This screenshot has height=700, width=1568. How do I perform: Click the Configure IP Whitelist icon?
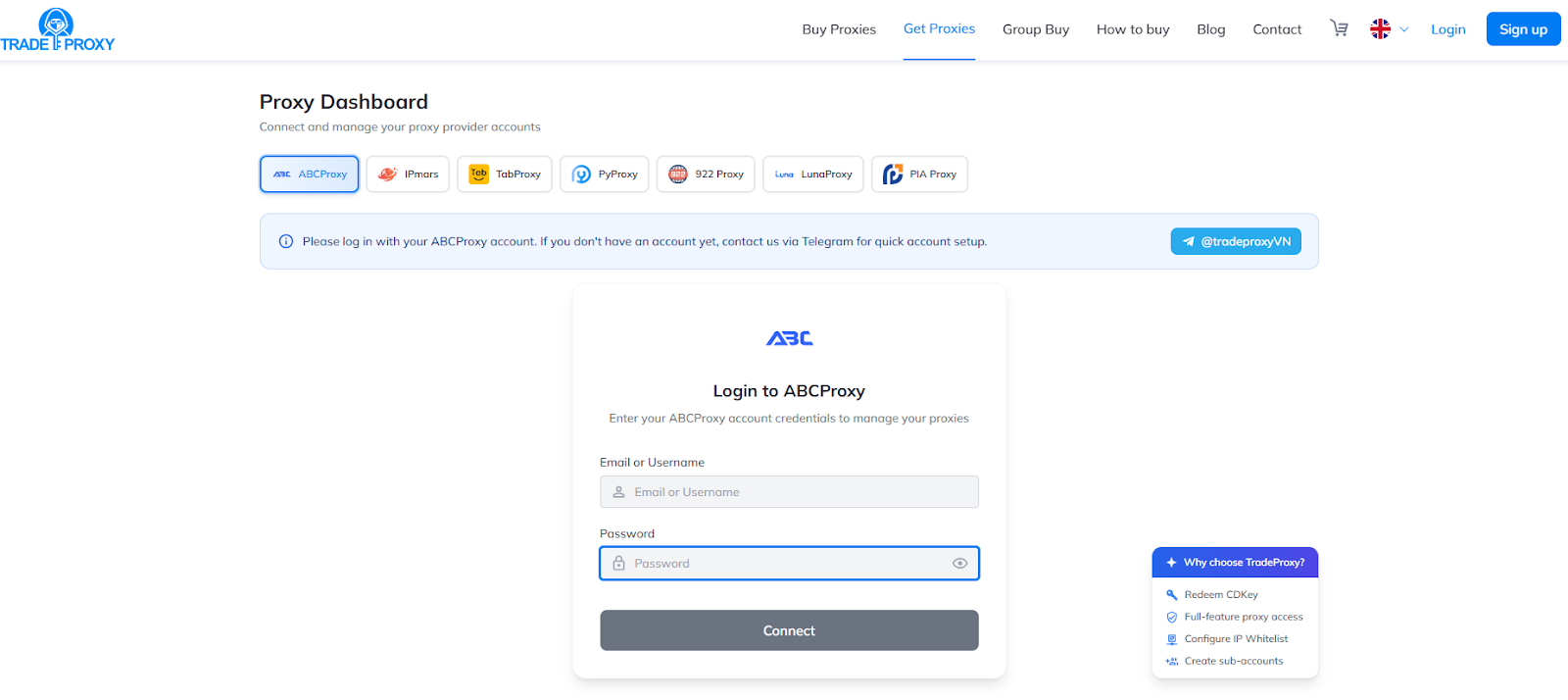click(1171, 639)
